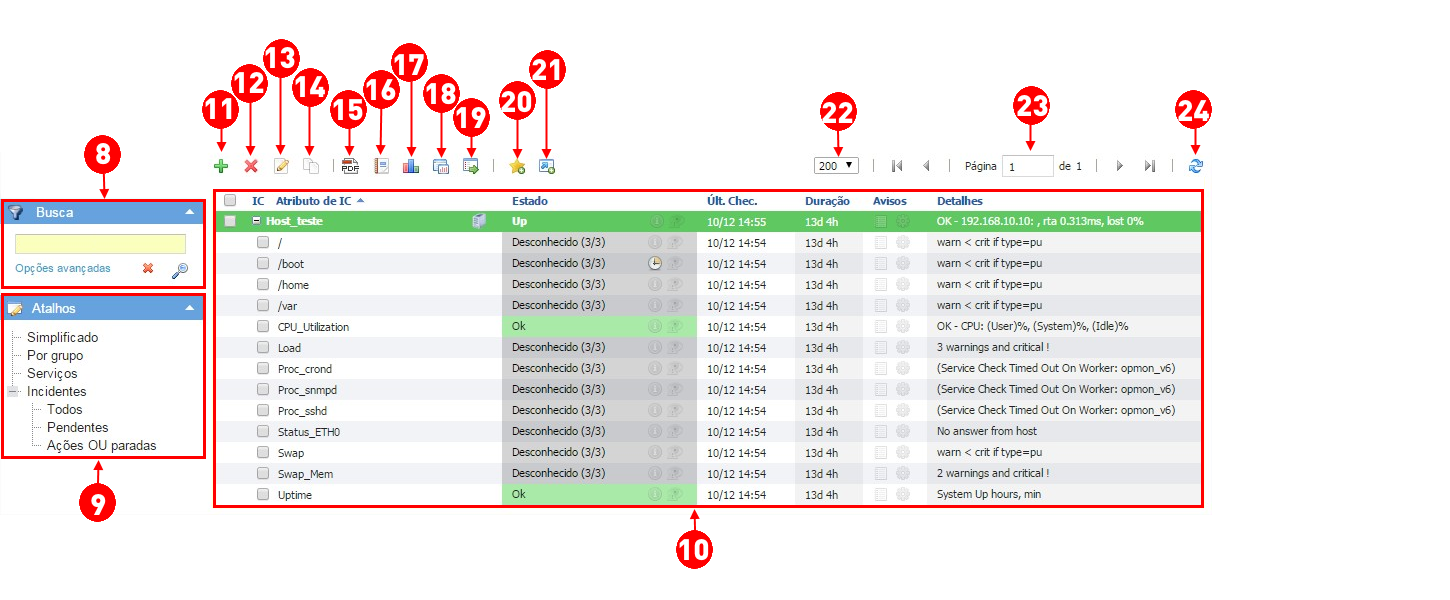
Task: Open the 200 items-per-page dropdown
Action: click(x=836, y=166)
